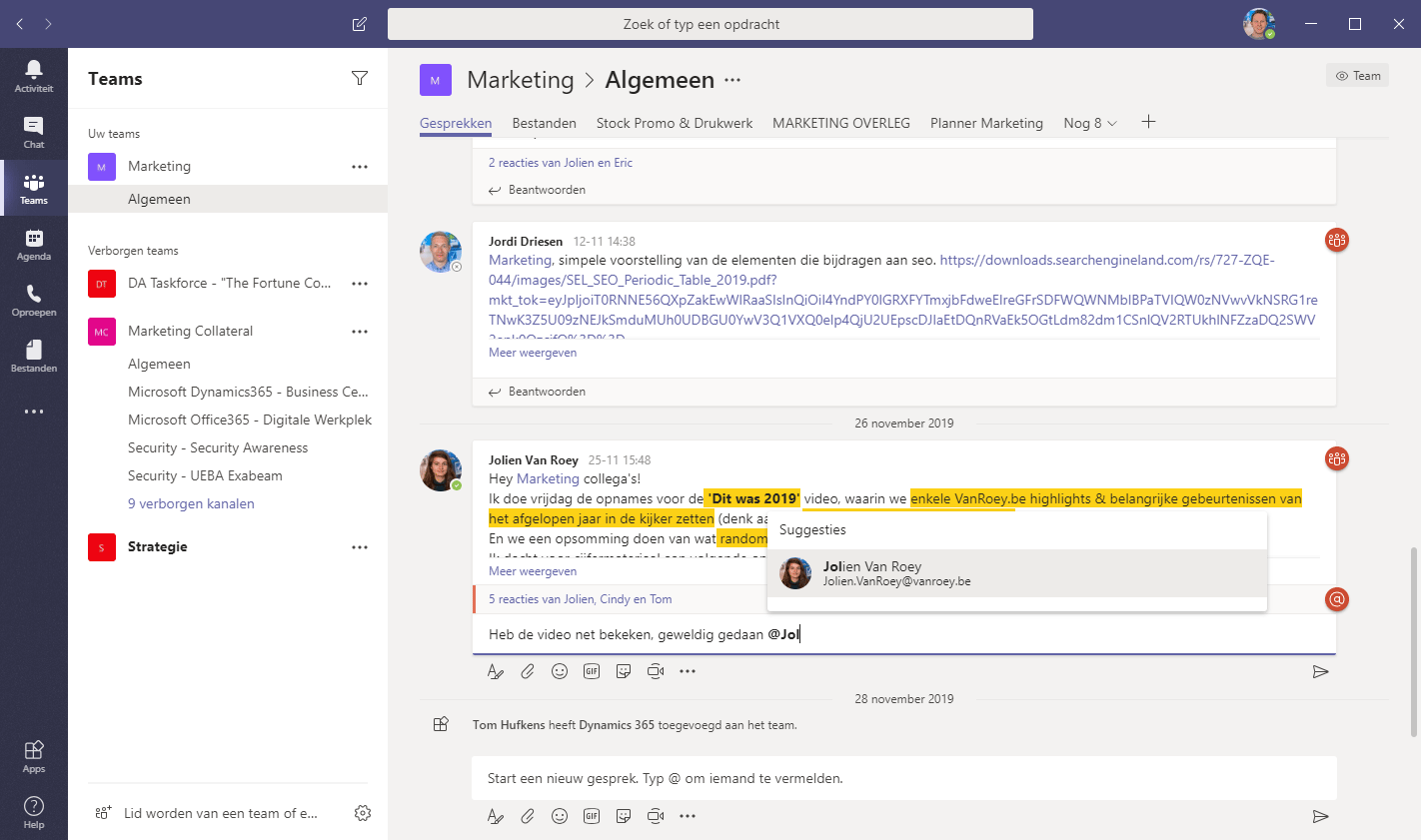The image size is (1421, 840).
Task: Click the profile avatar at top right
Action: [x=1259, y=24]
